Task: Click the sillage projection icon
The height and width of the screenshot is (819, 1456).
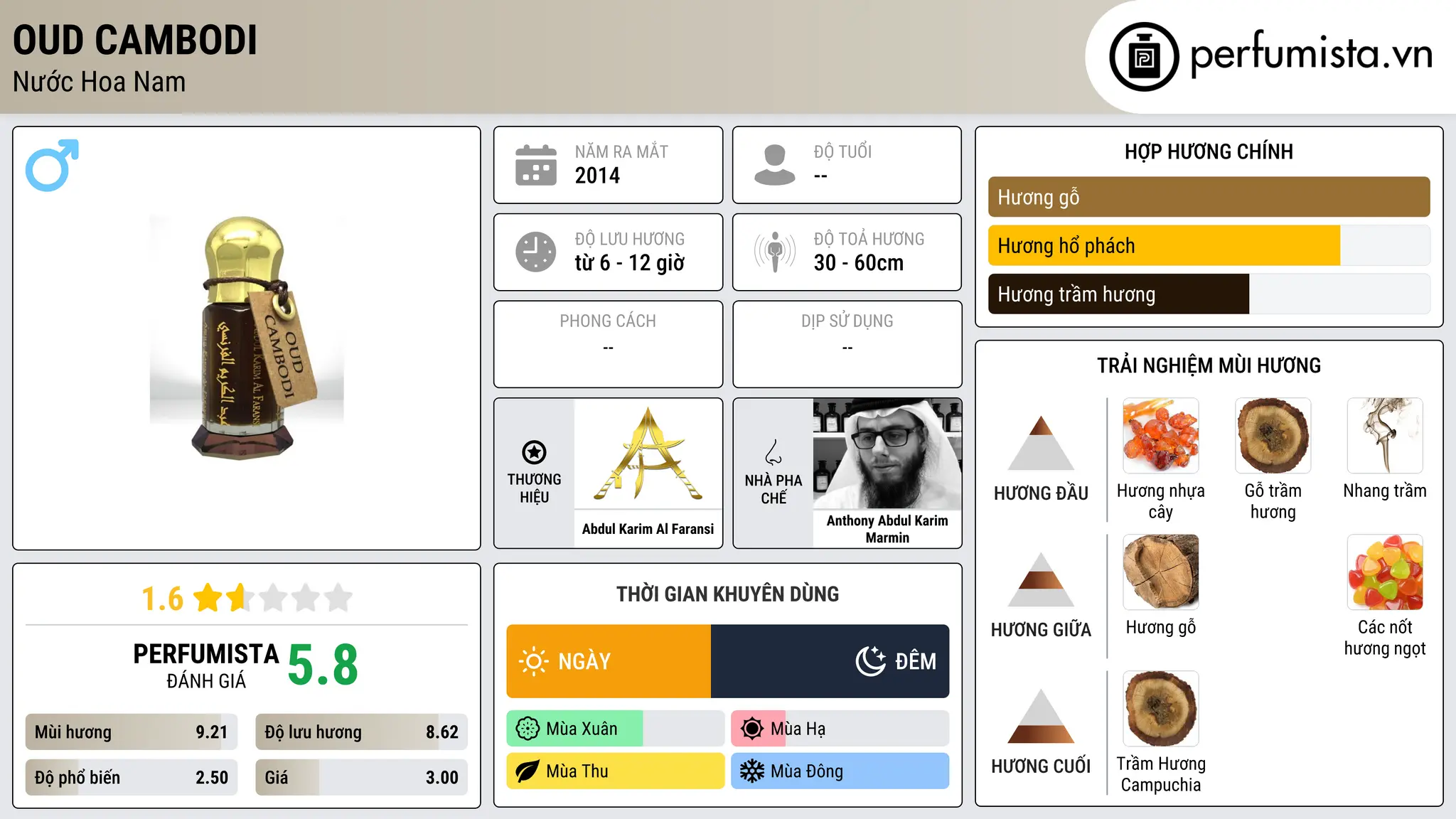Action: (774, 252)
